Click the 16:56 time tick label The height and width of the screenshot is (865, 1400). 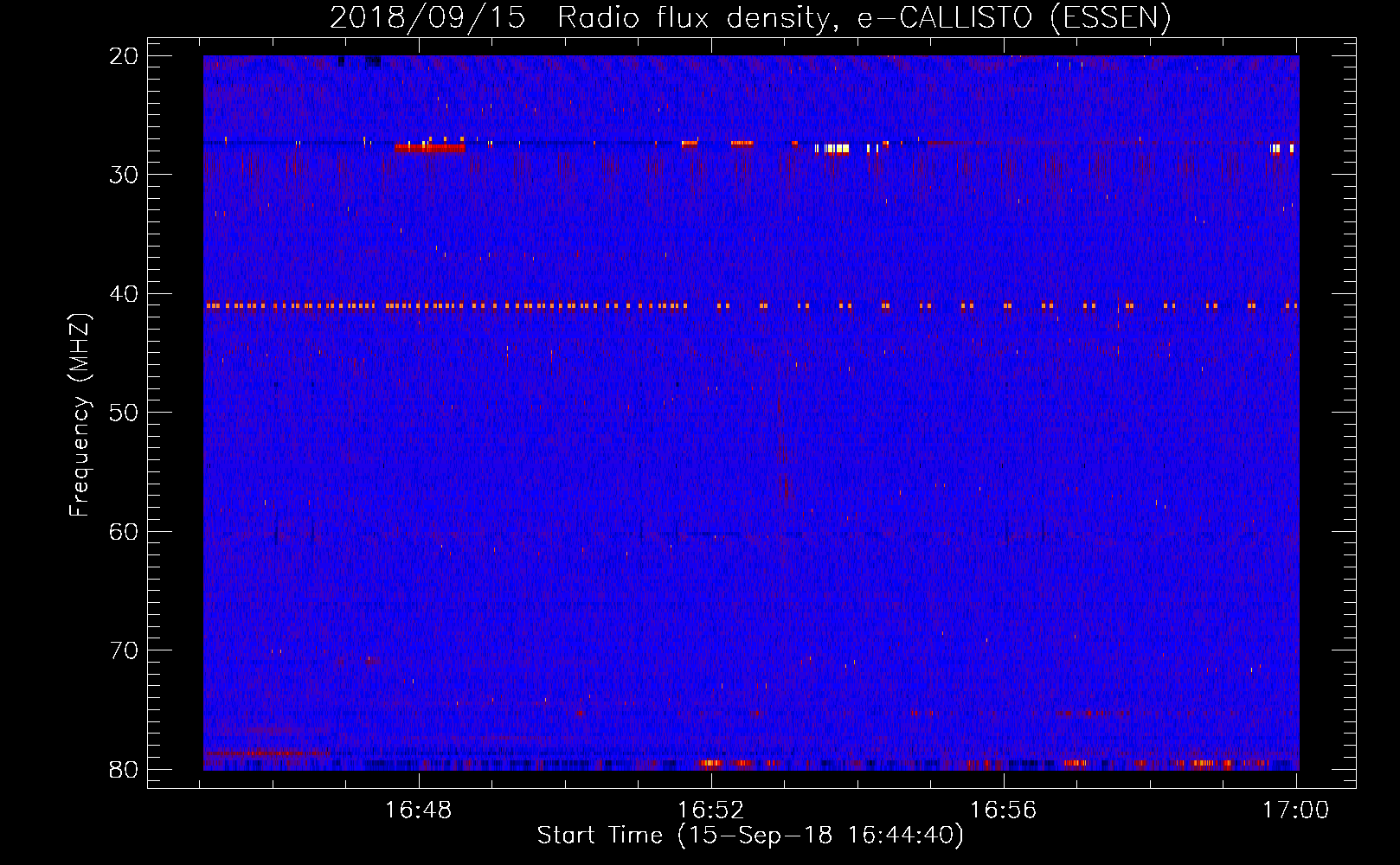point(1004,810)
